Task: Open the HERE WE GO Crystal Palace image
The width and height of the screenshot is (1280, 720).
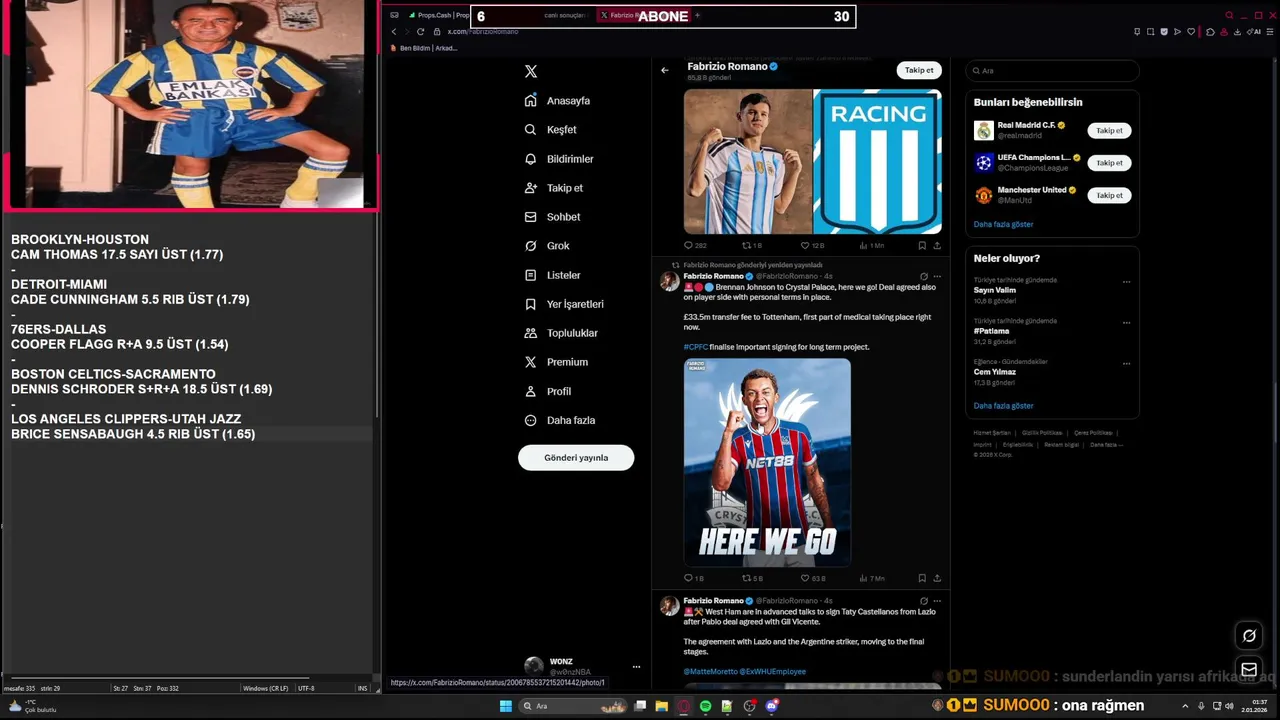Action: (767, 462)
